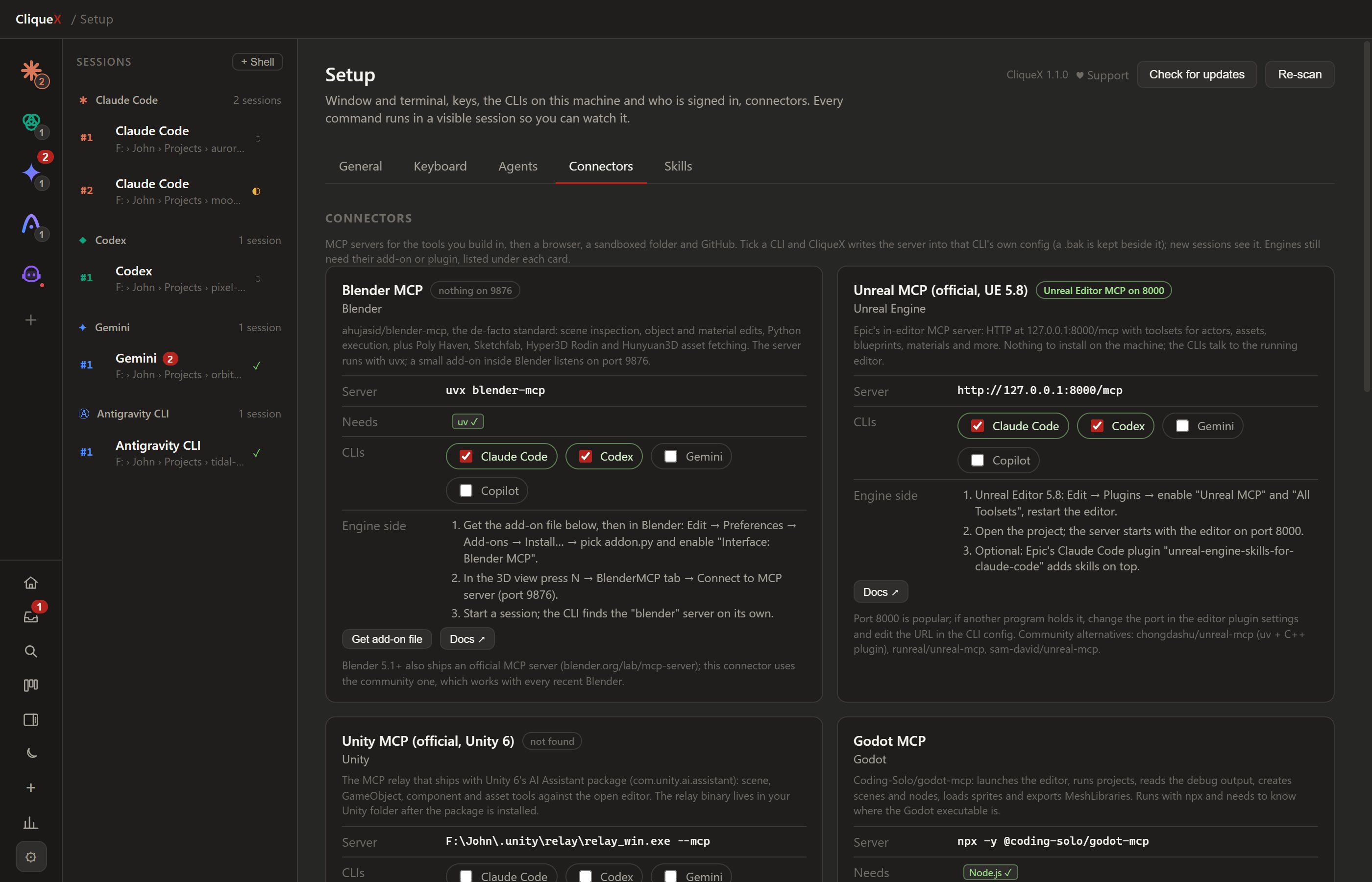Open the Gemini #1 orbit session
This screenshot has height=882, width=1372.
click(180, 366)
